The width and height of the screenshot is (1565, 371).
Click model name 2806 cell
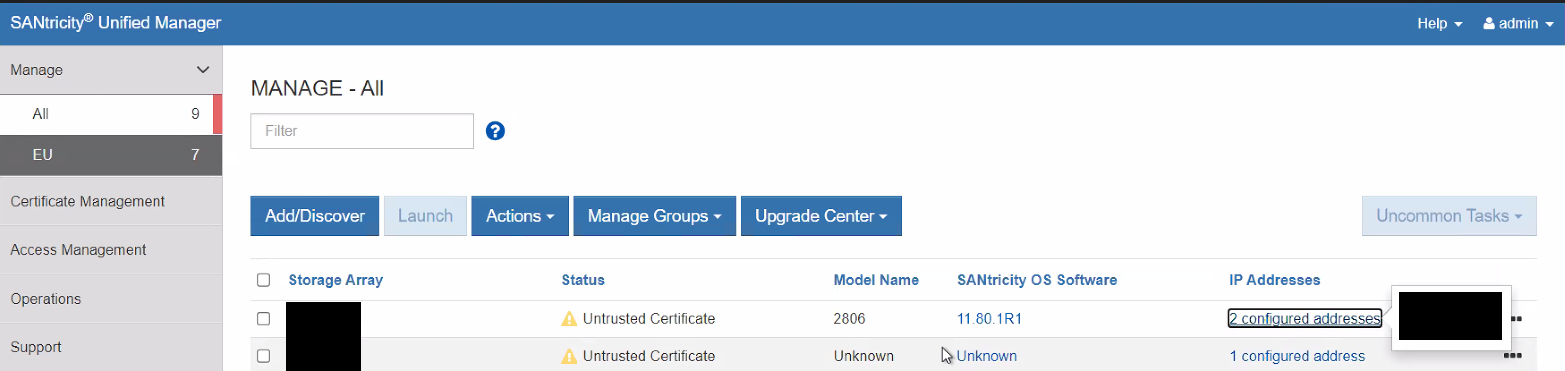pos(850,319)
